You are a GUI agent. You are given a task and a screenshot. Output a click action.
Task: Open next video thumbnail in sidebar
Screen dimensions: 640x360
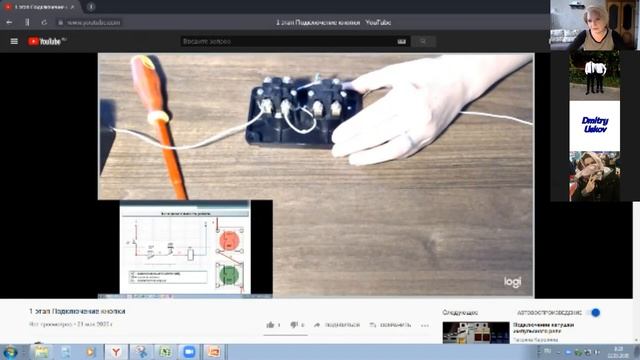tap(476, 333)
